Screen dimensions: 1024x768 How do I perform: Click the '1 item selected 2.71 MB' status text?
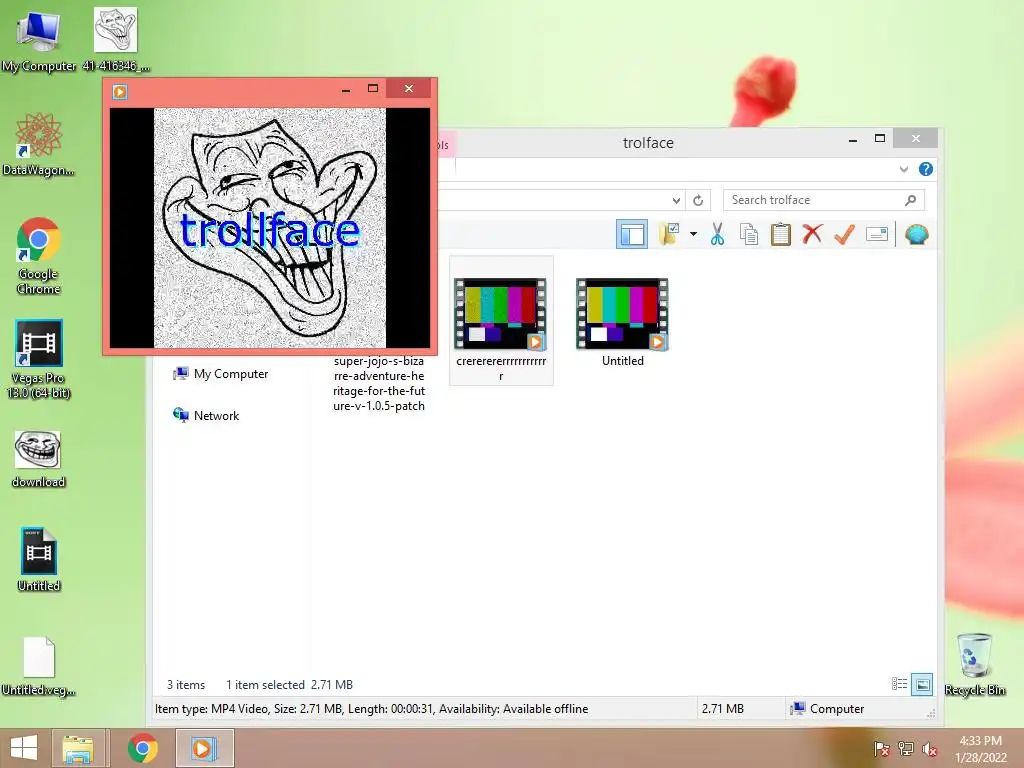(289, 684)
